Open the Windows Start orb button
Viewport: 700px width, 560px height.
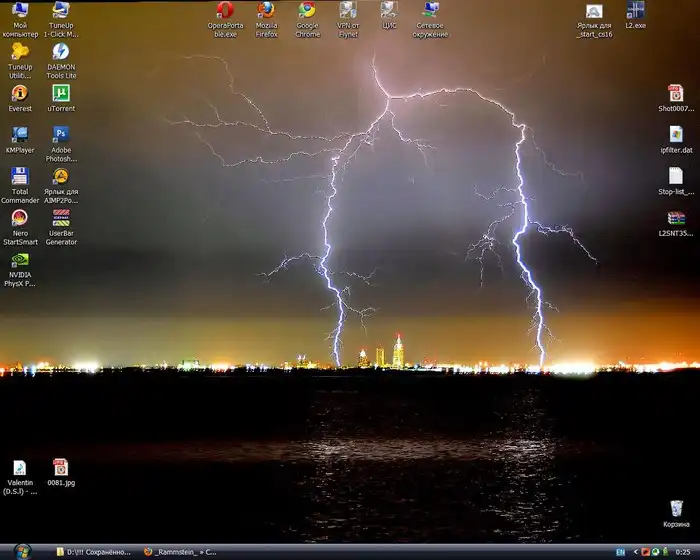click(x=22, y=551)
